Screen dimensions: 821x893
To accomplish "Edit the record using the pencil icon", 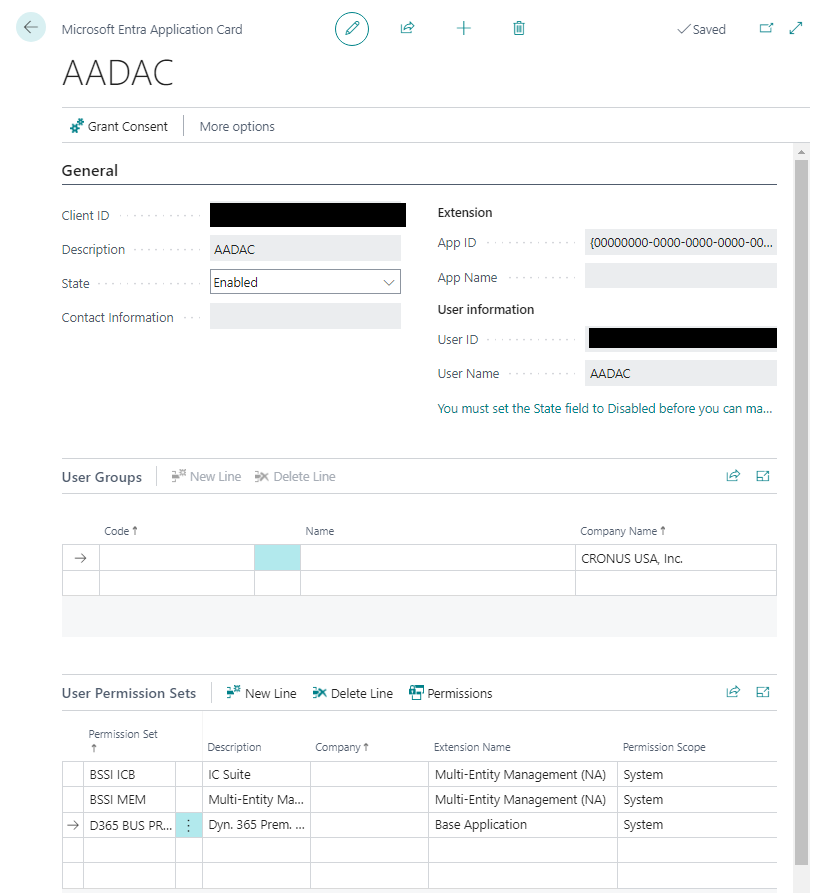I will [351, 28].
